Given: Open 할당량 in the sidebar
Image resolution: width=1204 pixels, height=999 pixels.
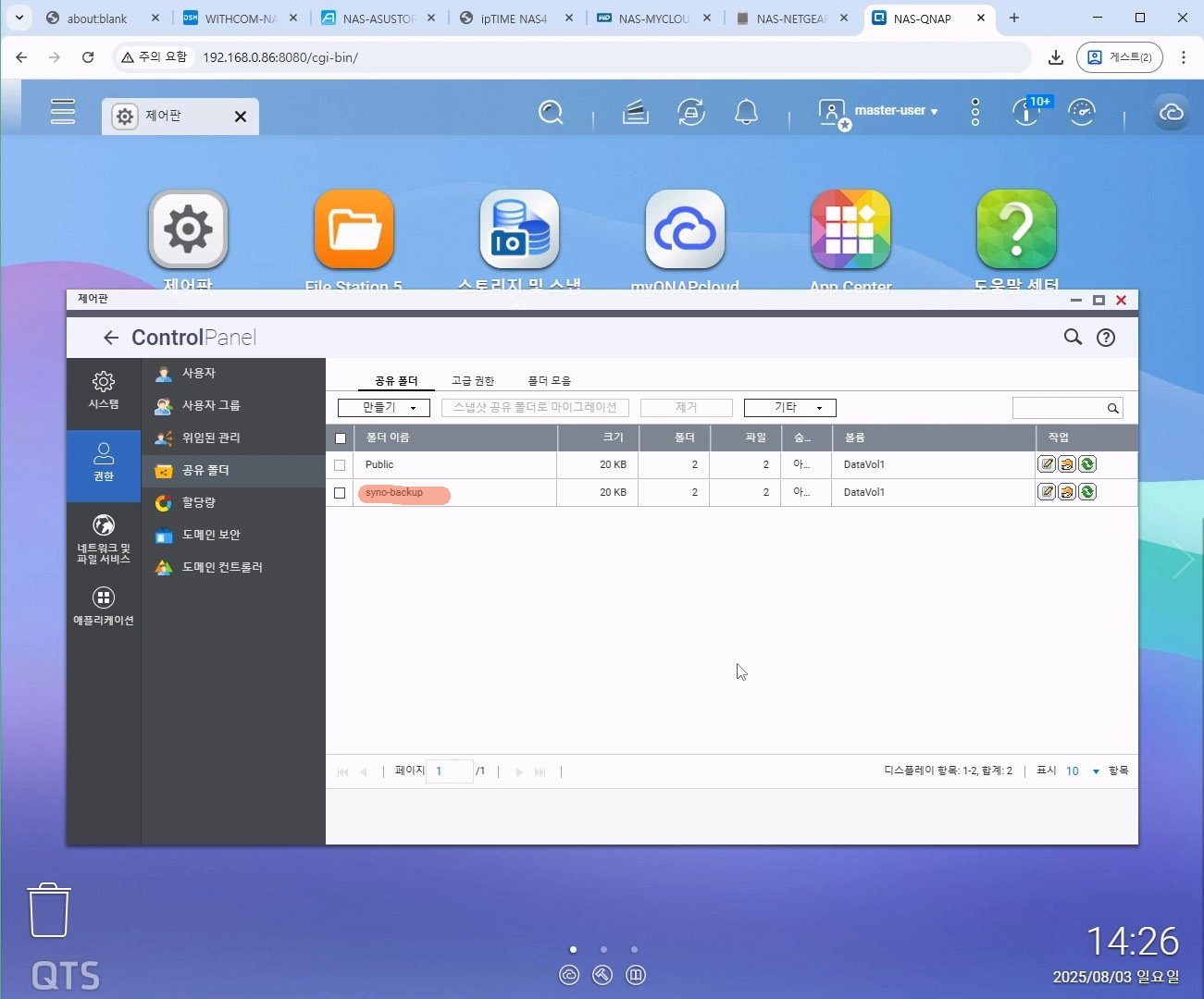Looking at the screenshot, I should coord(198,502).
